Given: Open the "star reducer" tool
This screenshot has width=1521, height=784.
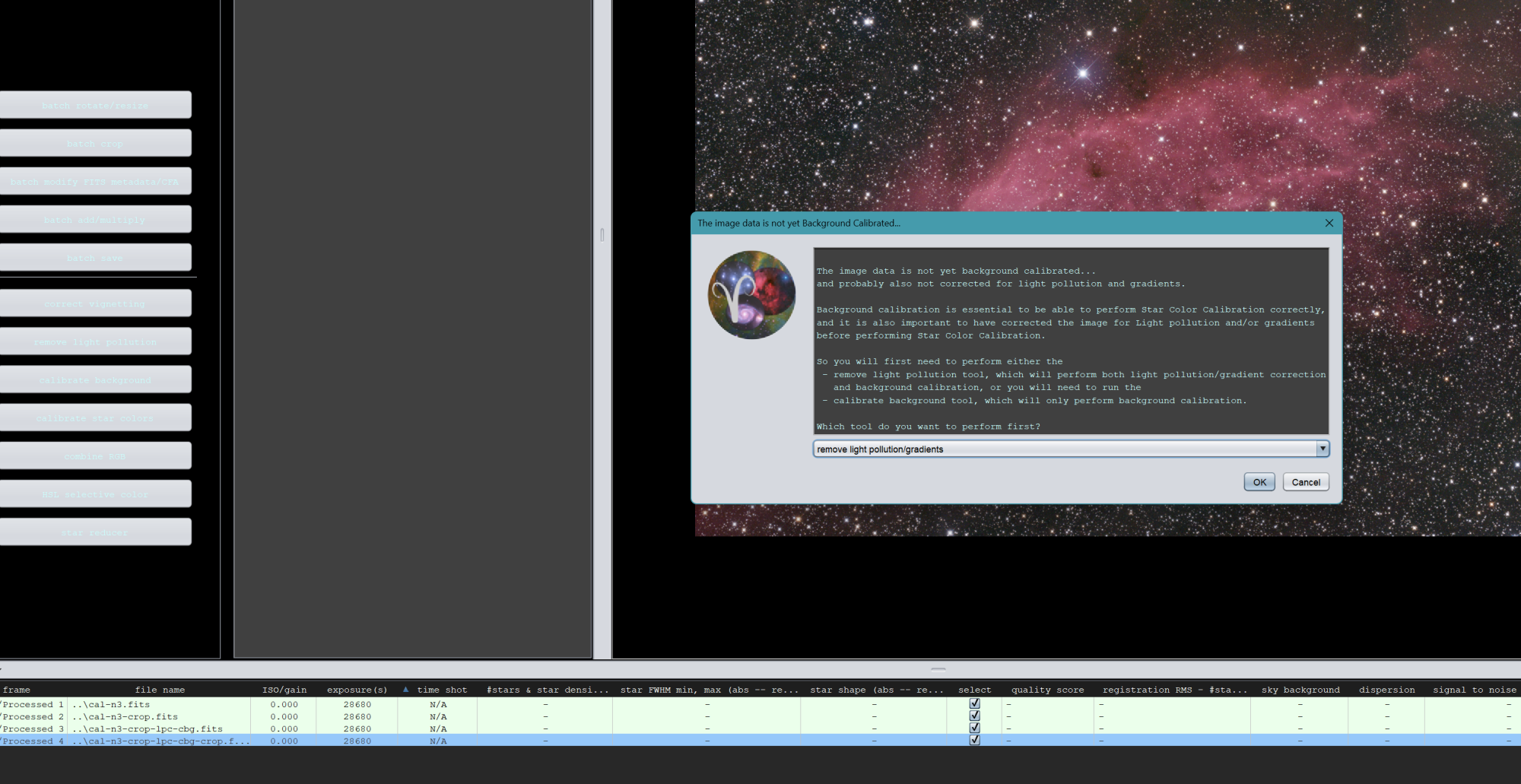Looking at the screenshot, I should pyautogui.click(x=96, y=532).
